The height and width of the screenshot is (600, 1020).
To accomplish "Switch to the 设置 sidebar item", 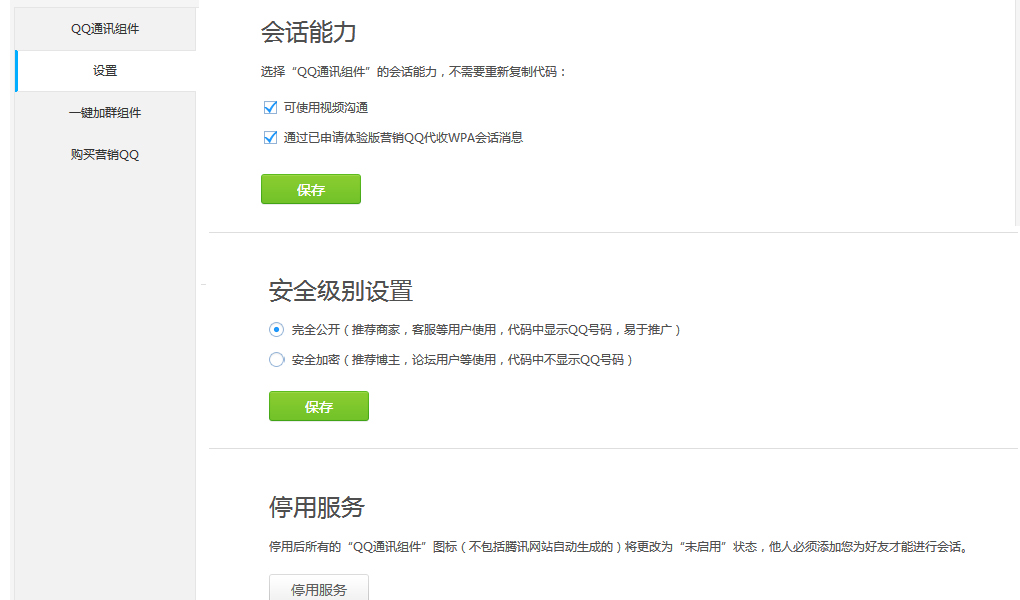I will coord(104,70).
